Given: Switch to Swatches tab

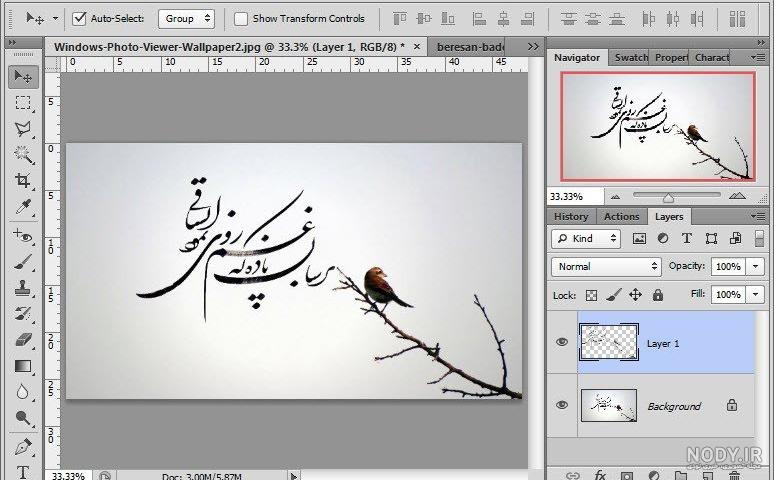Looking at the screenshot, I should click(630, 58).
